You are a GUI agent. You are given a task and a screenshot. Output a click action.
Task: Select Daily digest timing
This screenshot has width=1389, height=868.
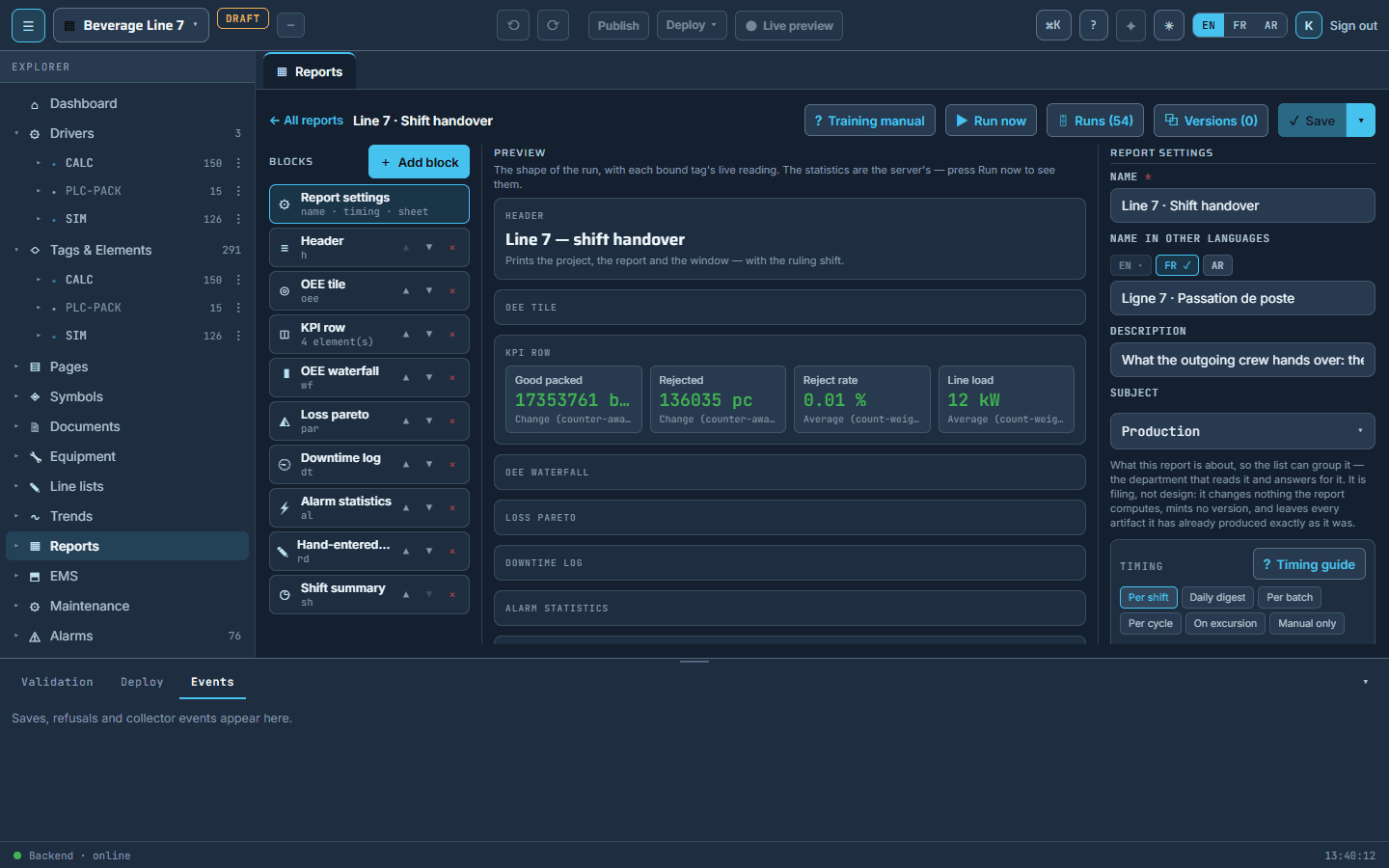(x=1217, y=597)
